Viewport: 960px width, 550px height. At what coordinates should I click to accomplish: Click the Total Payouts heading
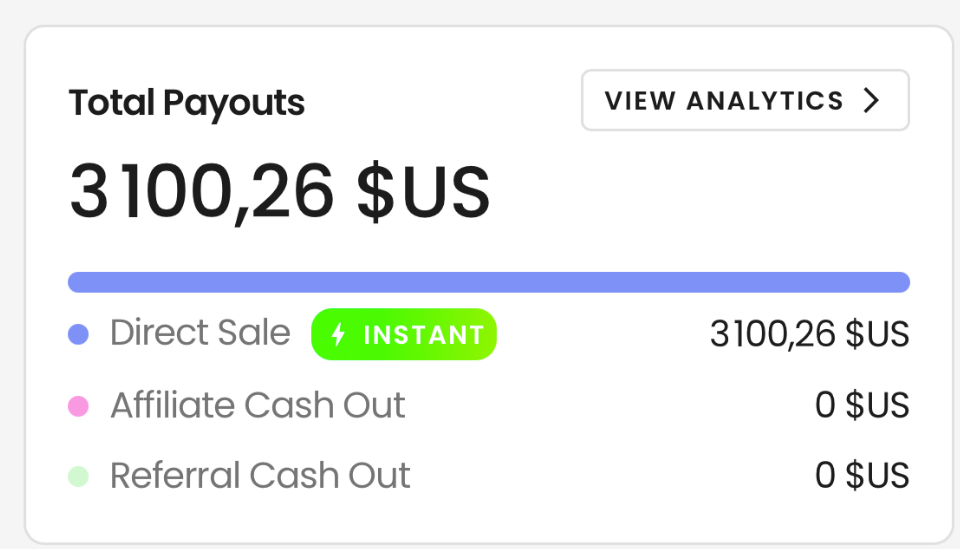[x=187, y=103]
